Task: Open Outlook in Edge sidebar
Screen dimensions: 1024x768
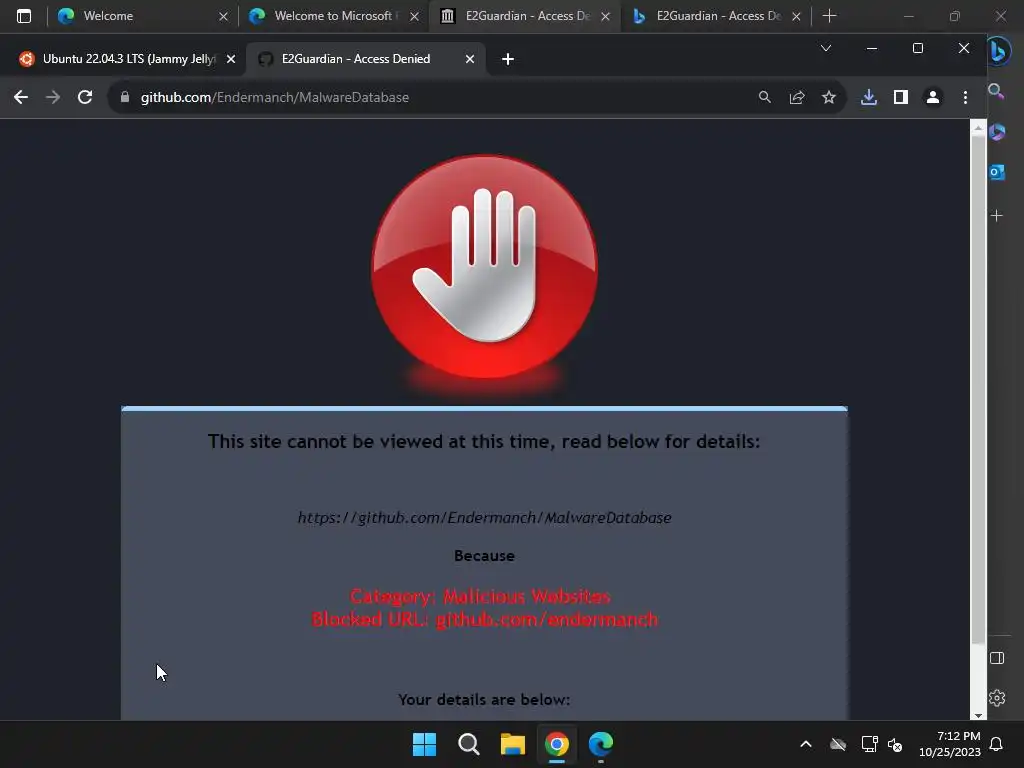Action: (997, 172)
